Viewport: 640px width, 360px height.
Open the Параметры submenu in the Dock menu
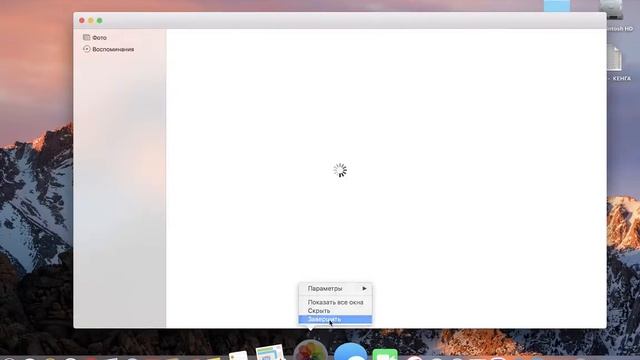(335, 289)
